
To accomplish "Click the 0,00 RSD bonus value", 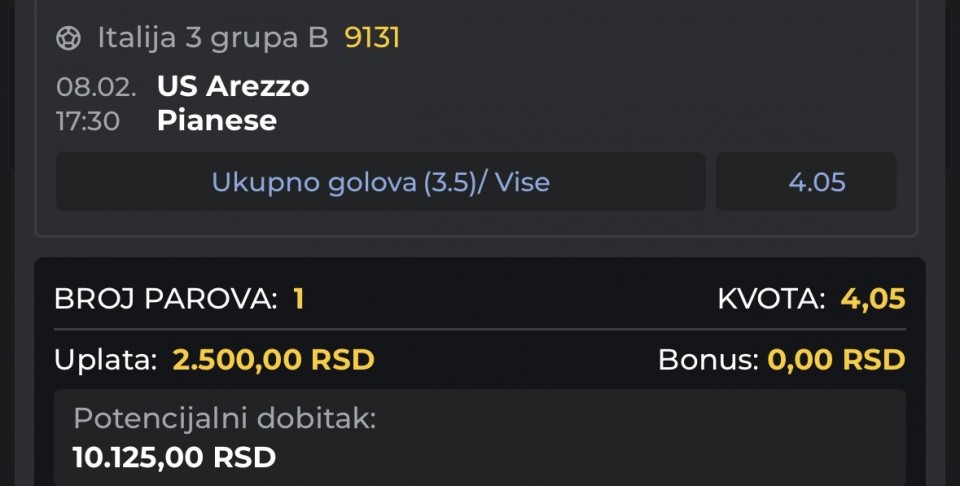I will (x=836, y=360).
